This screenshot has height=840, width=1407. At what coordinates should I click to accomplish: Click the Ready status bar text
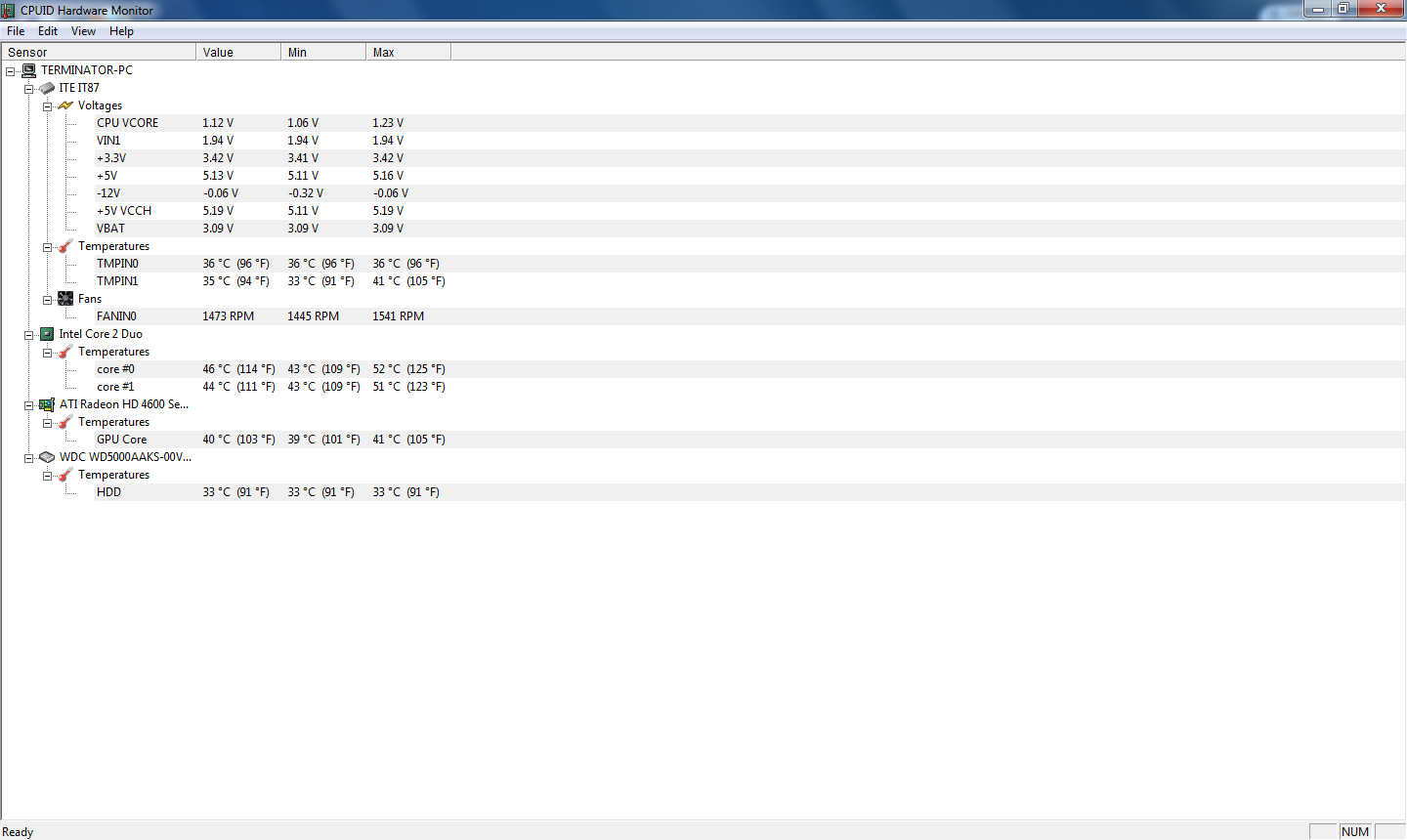tap(18, 832)
